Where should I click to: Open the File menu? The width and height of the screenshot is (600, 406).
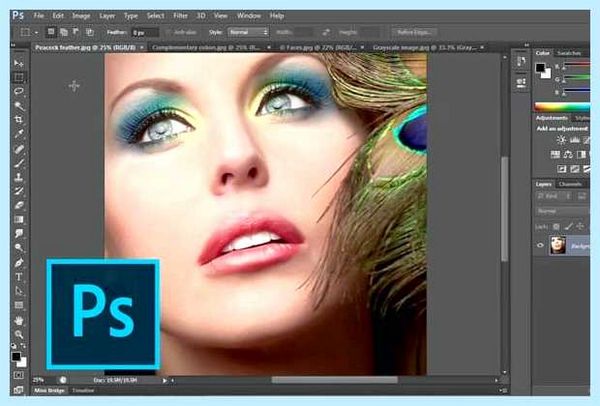pyautogui.click(x=39, y=16)
